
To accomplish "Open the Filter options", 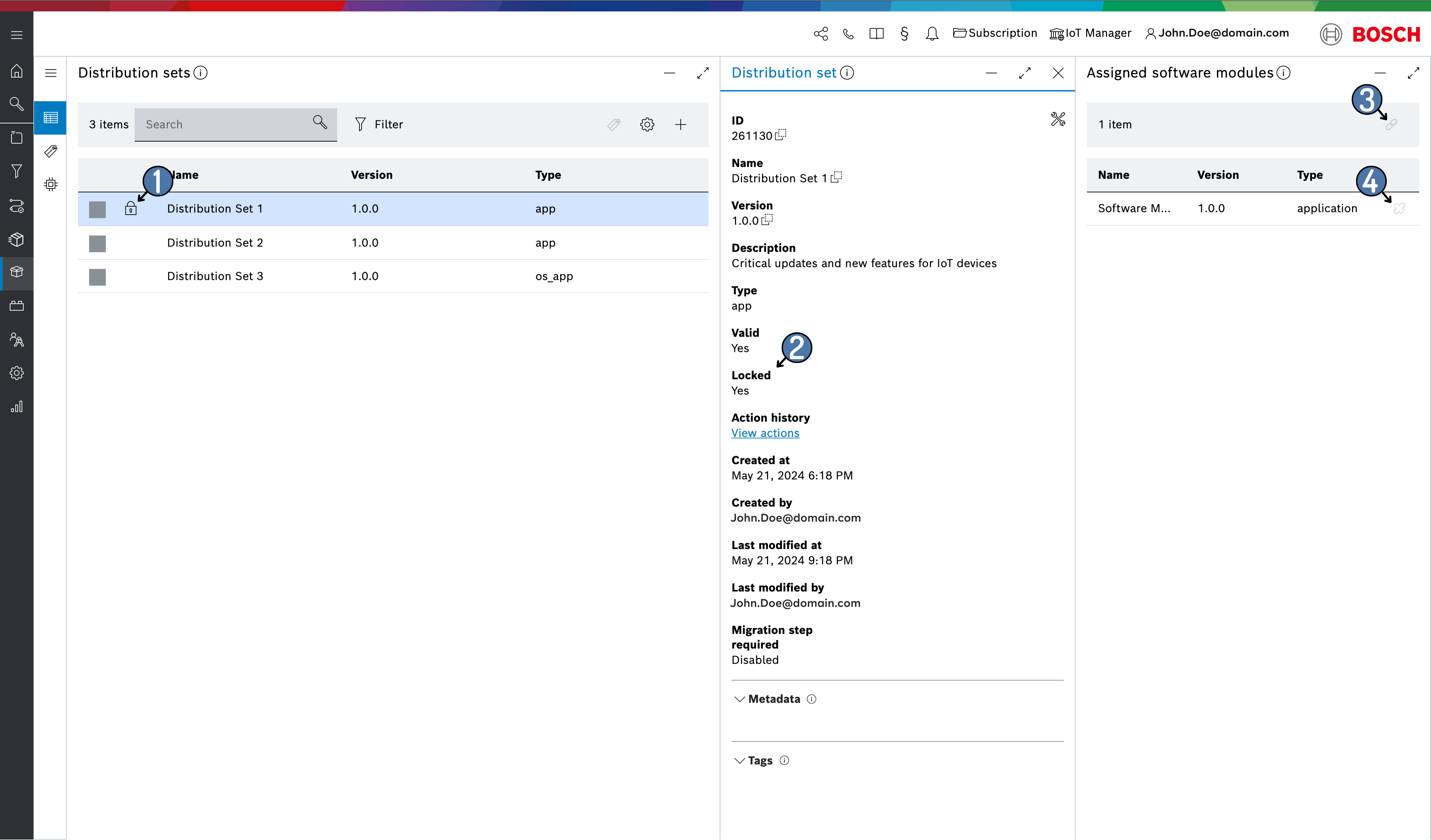I will click(x=379, y=124).
